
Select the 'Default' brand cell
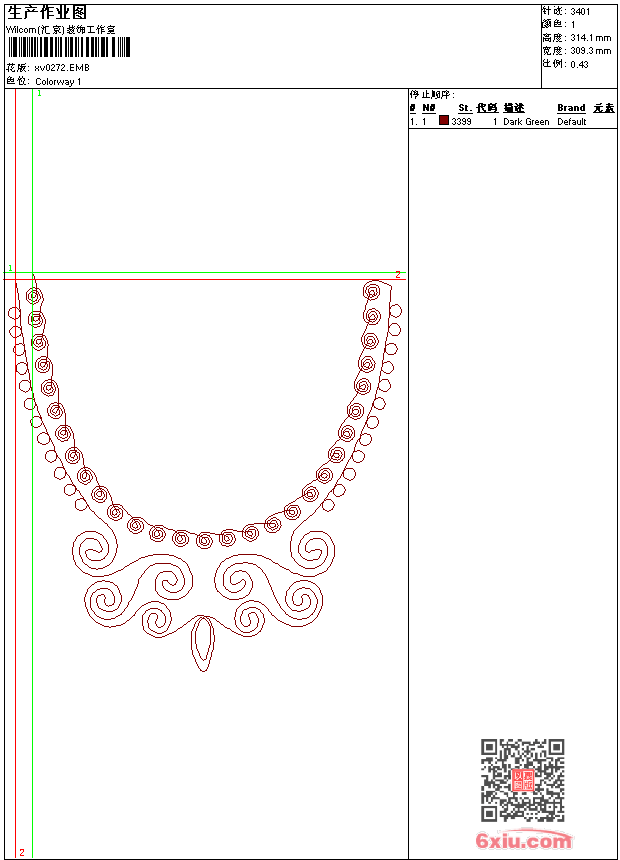(x=572, y=122)
